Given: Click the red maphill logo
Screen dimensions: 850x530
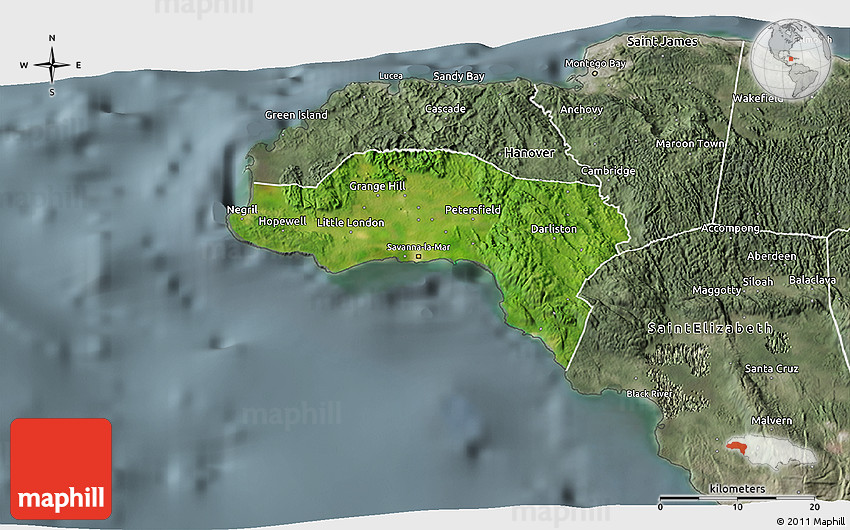Looking at the screenshot, I should point(61,469).
